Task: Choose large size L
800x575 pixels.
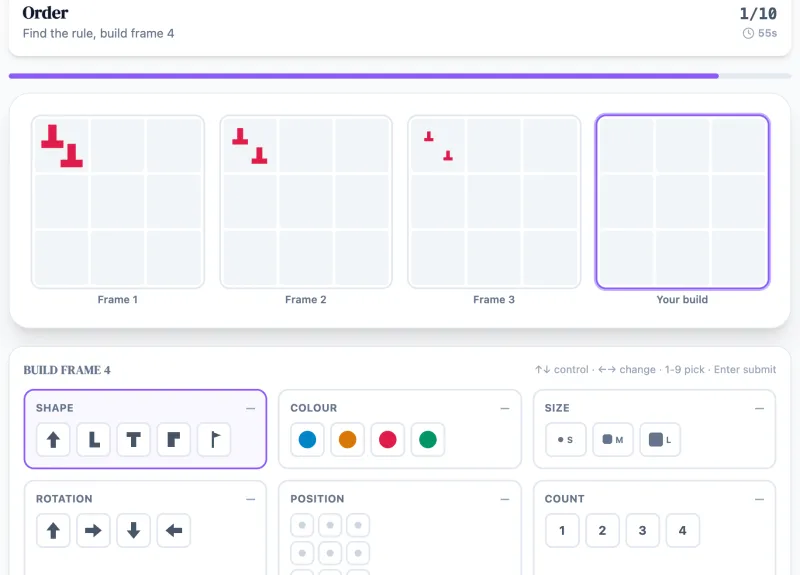Action: 660,439
